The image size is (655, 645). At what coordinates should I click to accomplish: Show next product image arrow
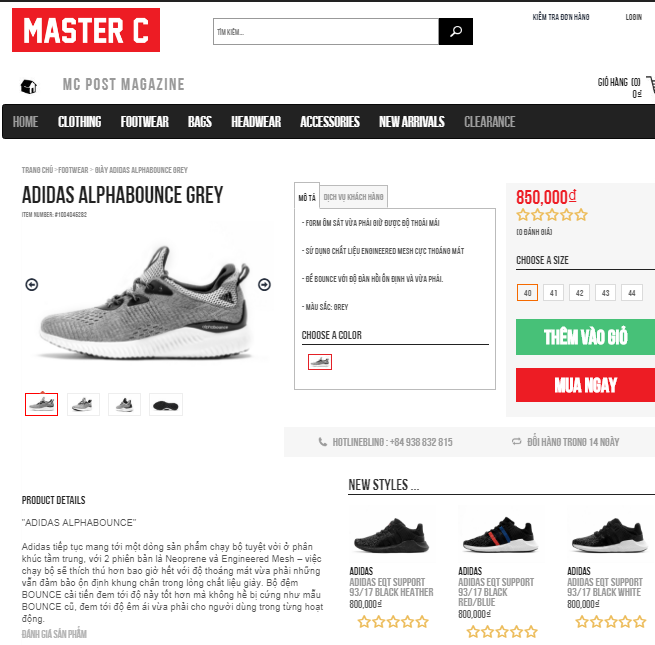[x=264, y=284]
